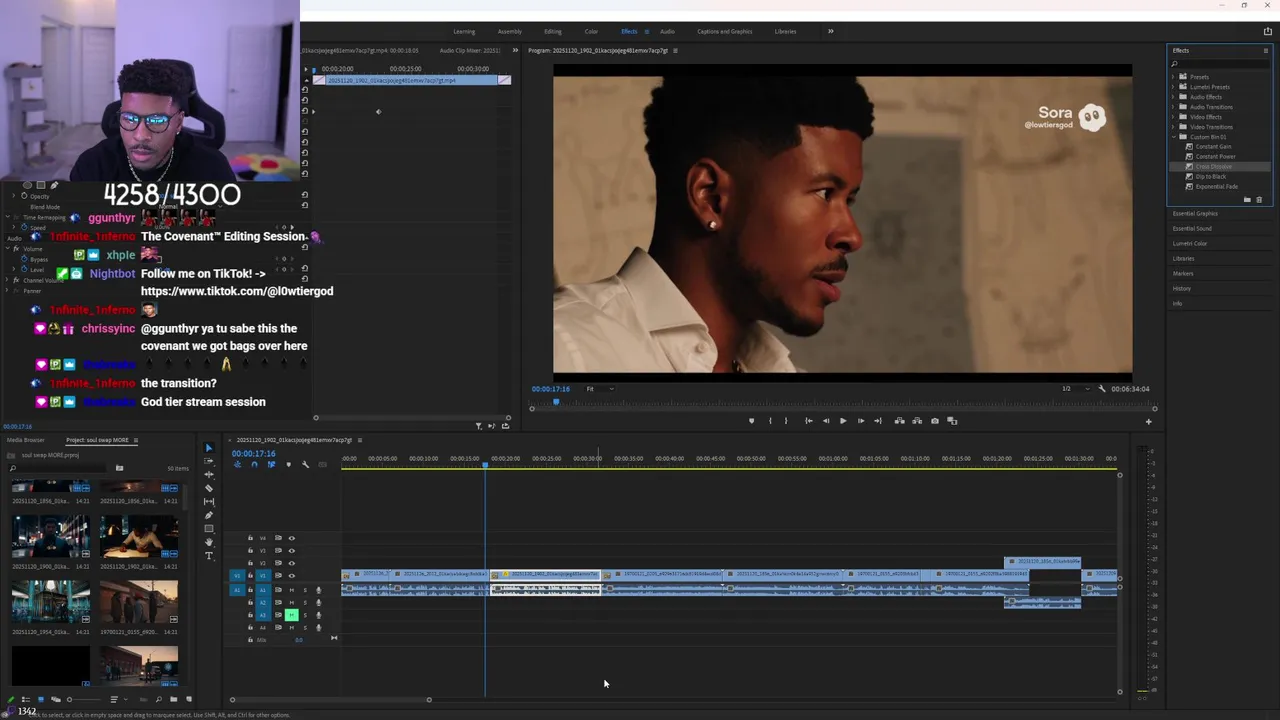Open Lumetri Color panel
The width and height of the screenshot is (1280, 720).
coord(1190,243)
